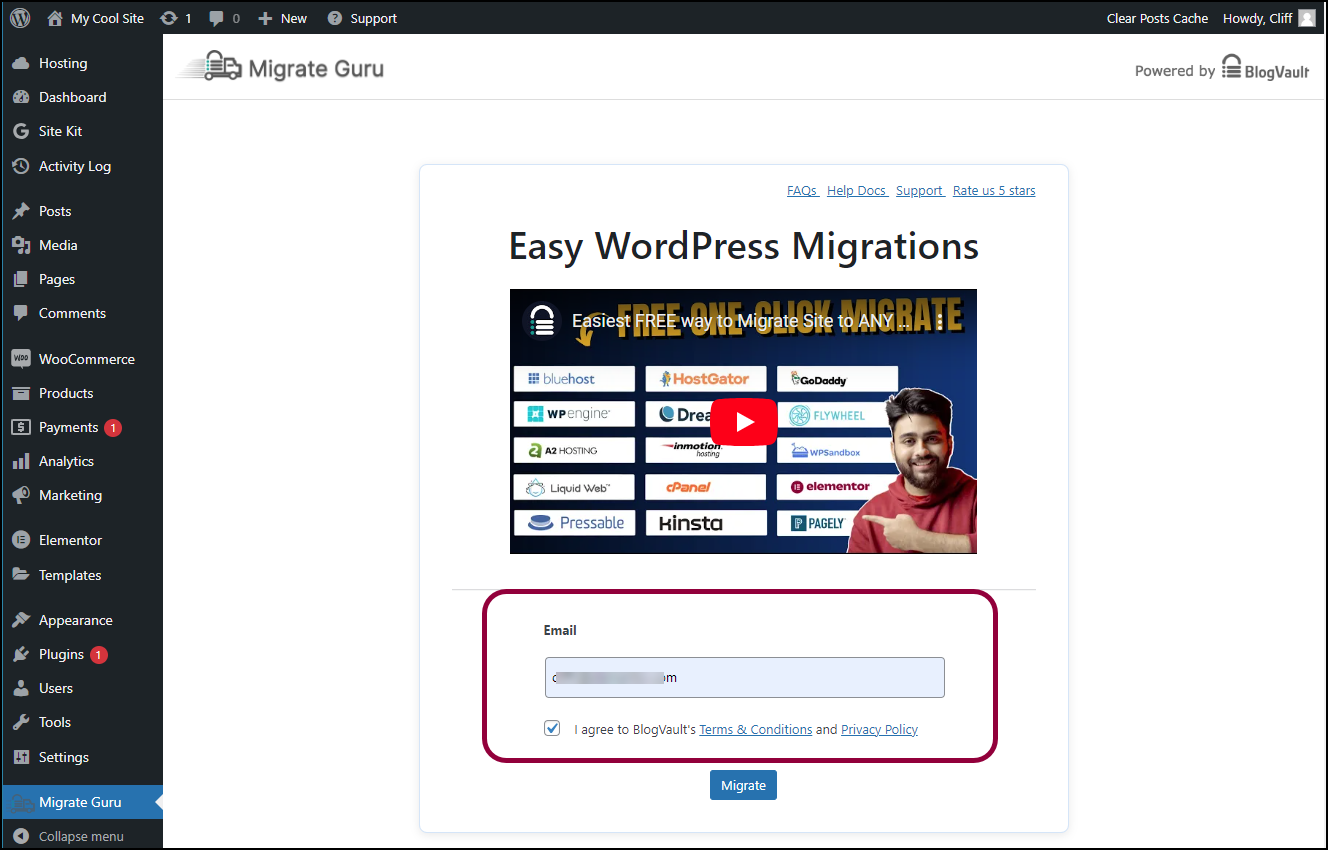
Task: Click the BlogVault logo
Action: tap(1266, 69)
